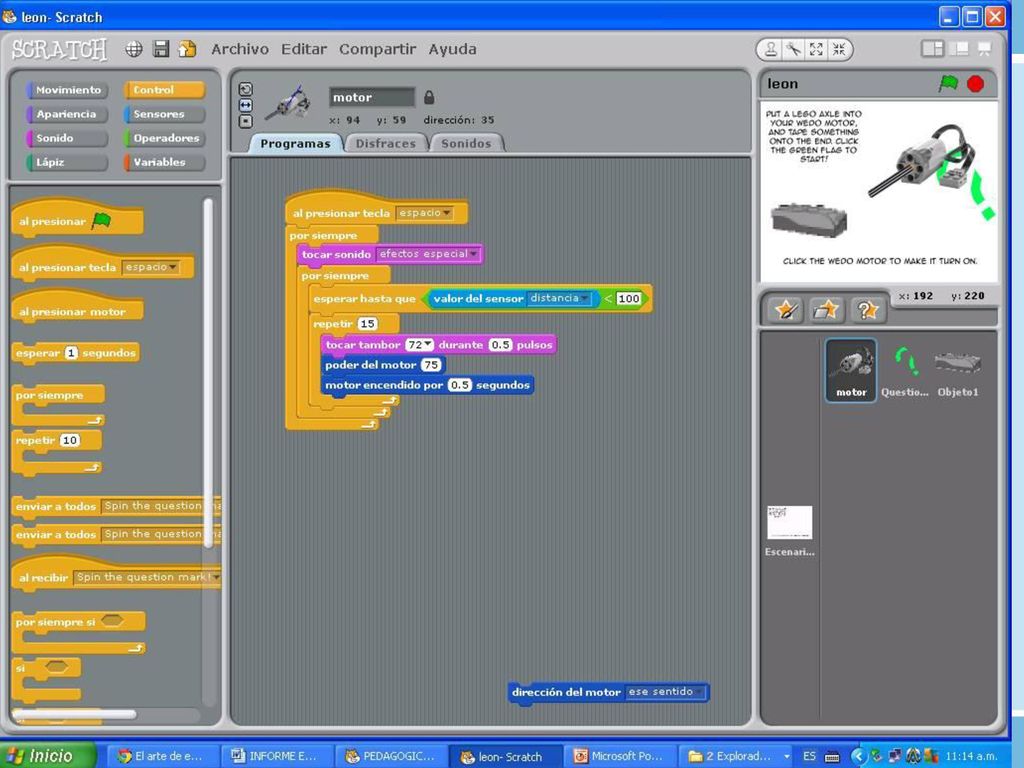
Task: Switch to the Sonidos tab
Action: point(466,144)
